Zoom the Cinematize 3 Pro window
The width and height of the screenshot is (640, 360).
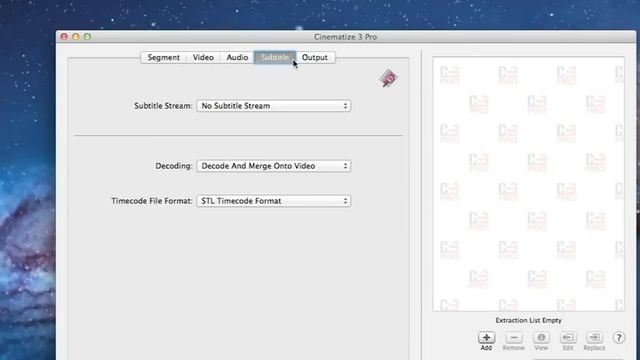[x=87, y=37]
